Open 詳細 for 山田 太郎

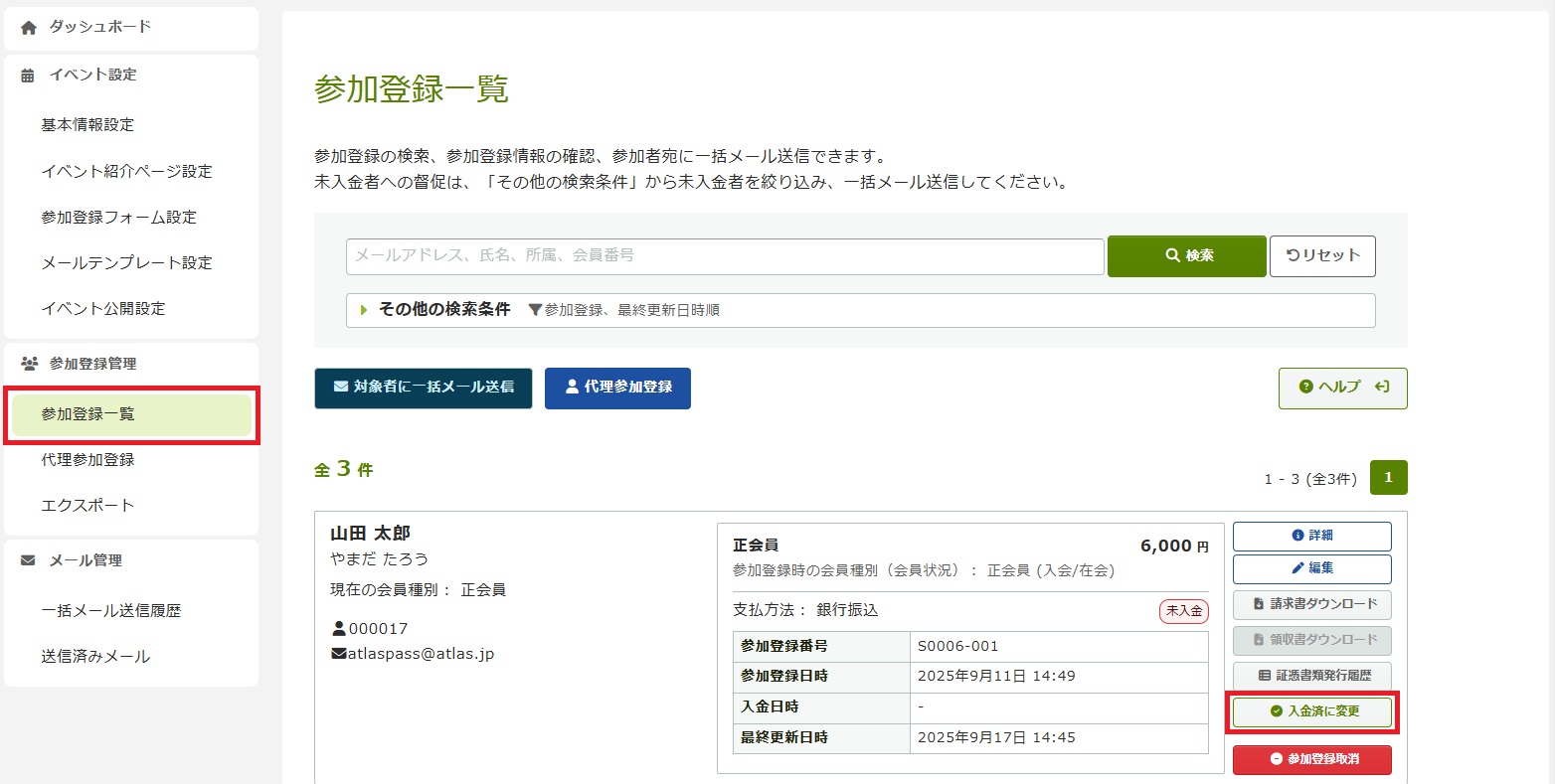click(x=1312, y=536)
